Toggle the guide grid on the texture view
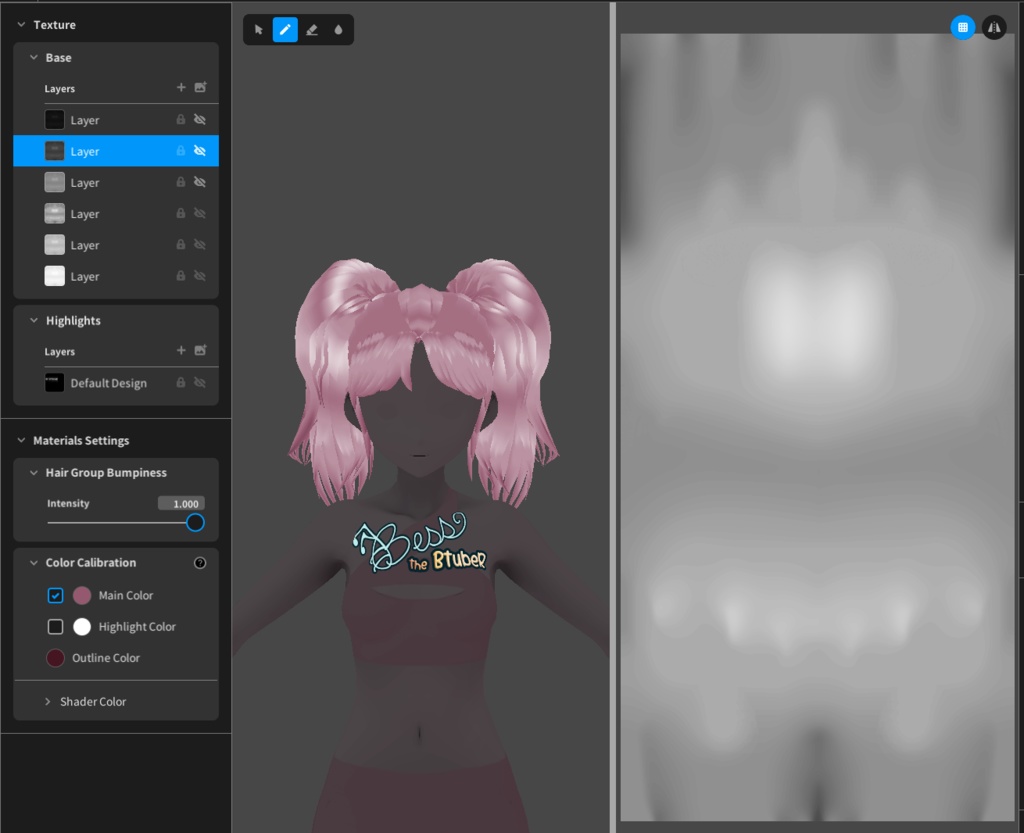The height and width of the screenshot is (833, 1024). pos(962,27)
